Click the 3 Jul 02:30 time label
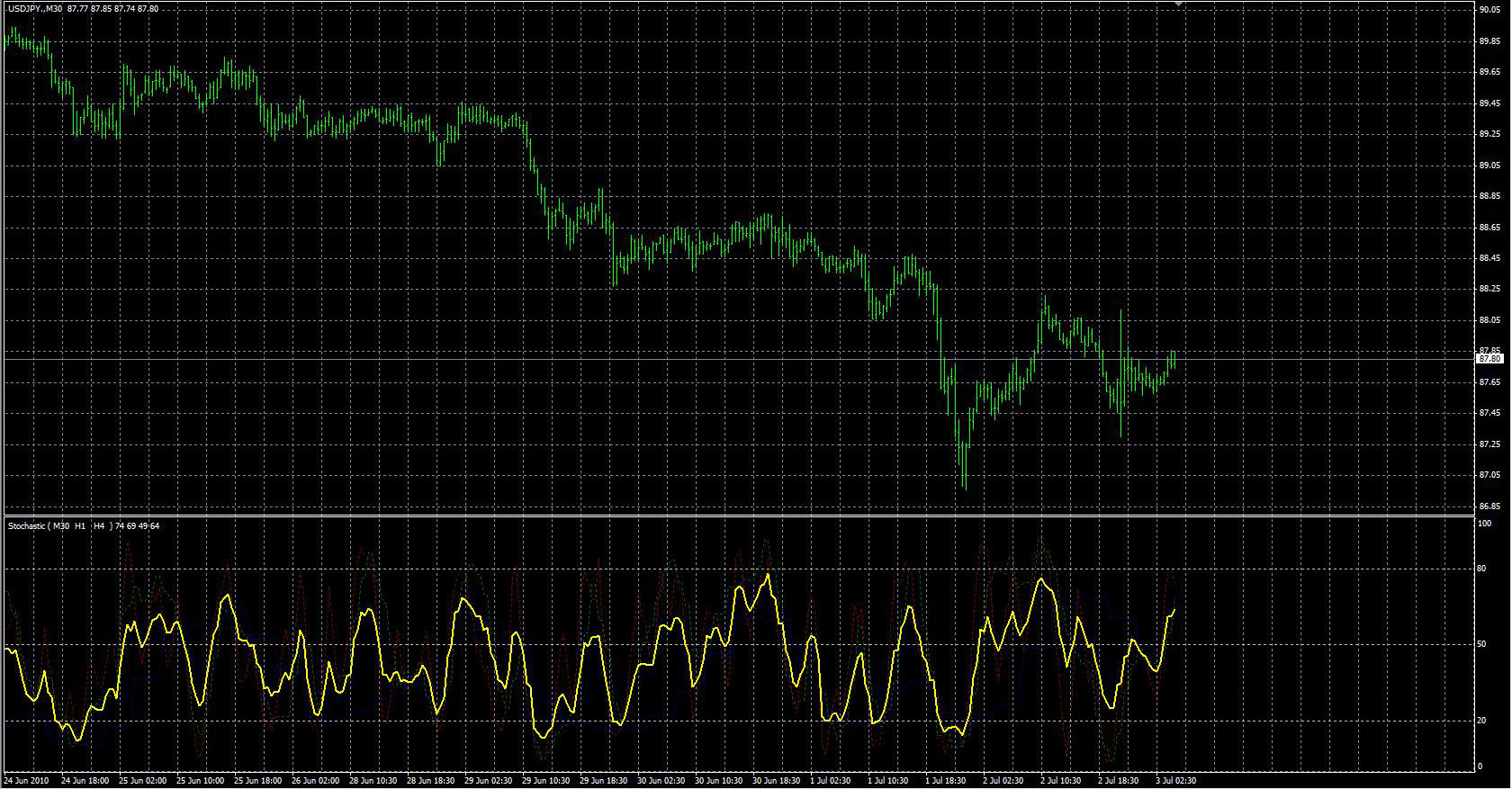This screenshot has height=789, width=1512. pos(1176,781)
